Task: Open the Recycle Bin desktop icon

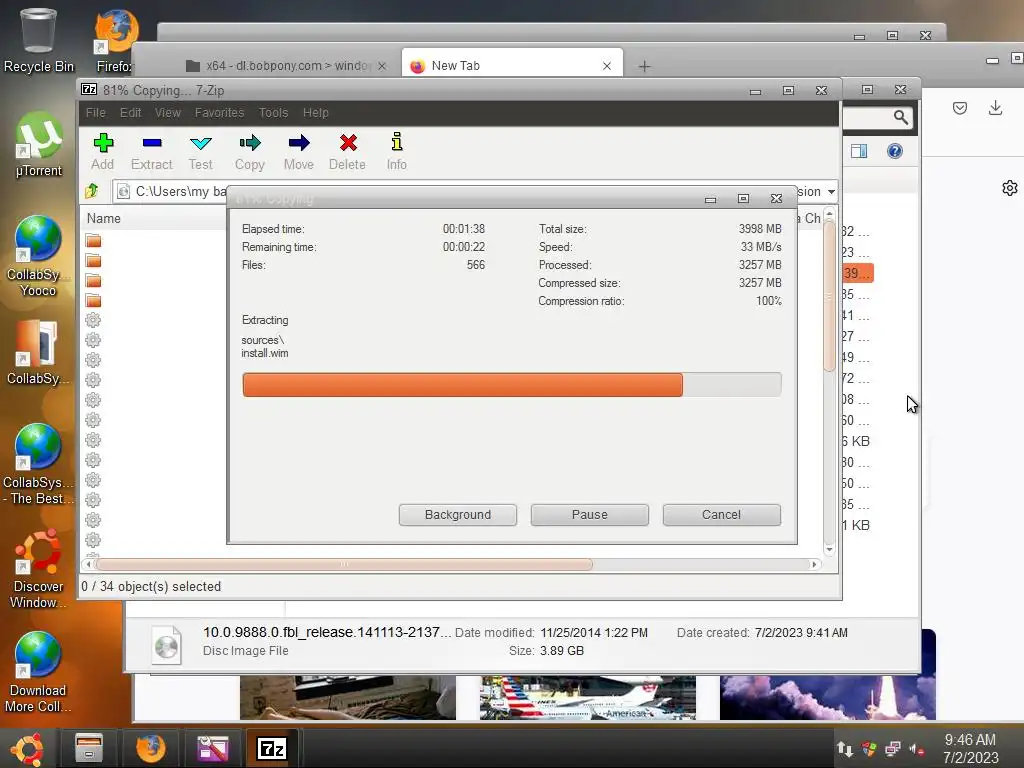Action: [x=39, y=40]
